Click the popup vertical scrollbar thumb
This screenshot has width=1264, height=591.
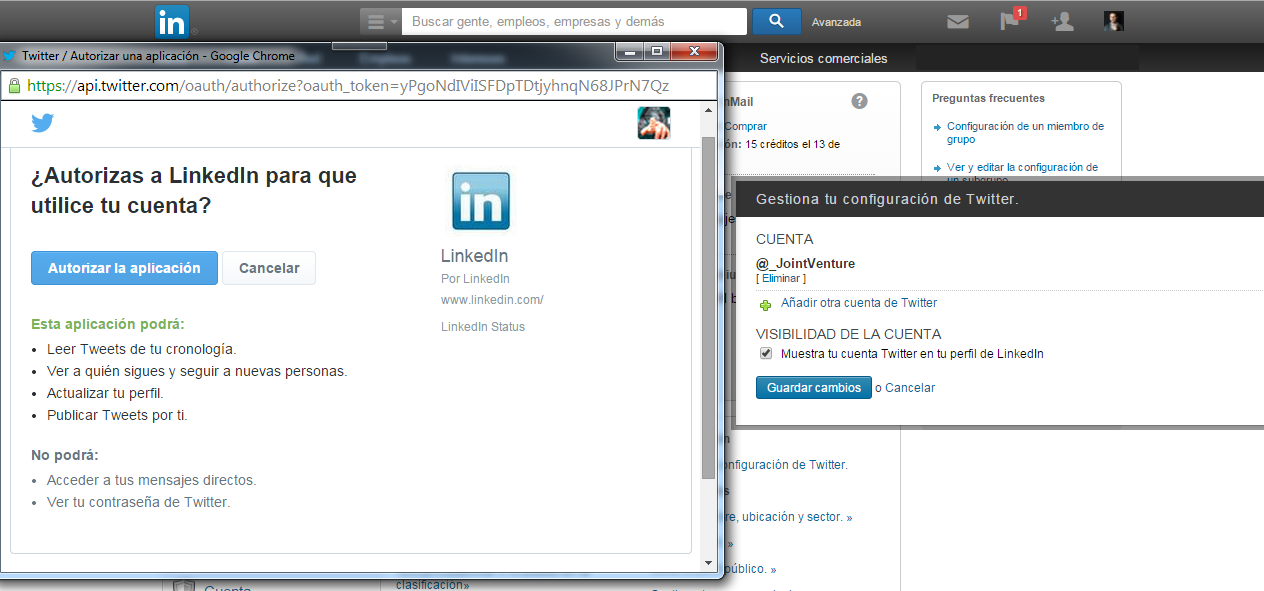pyautogui.click(x=709, y=306)
